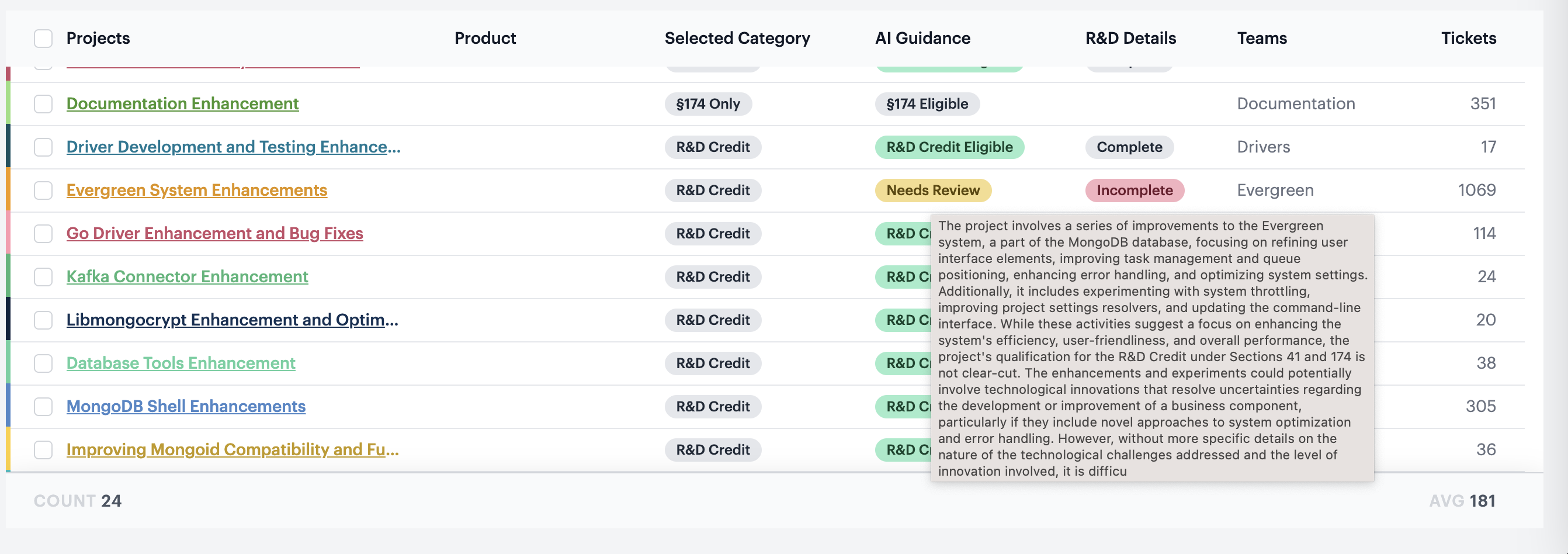Click the Drivers team cell

1264,147
